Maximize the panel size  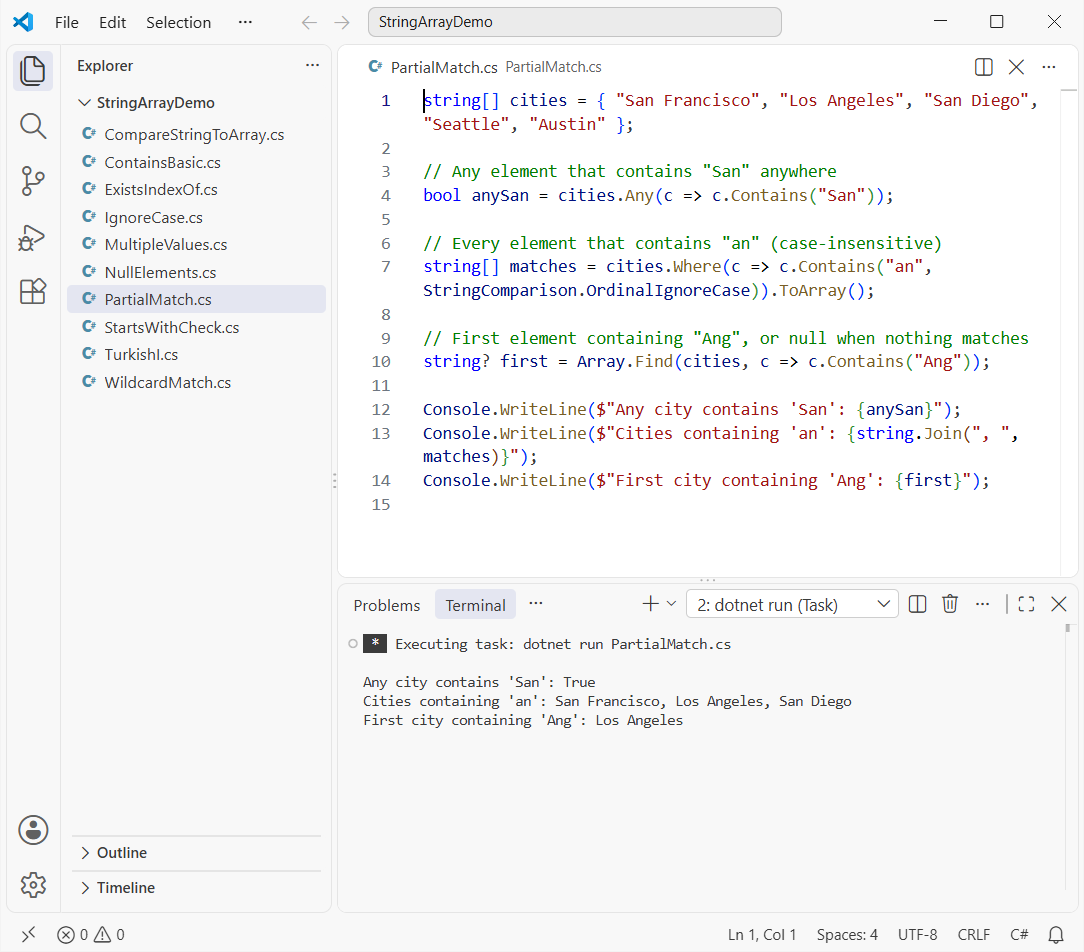point(1027,604)
